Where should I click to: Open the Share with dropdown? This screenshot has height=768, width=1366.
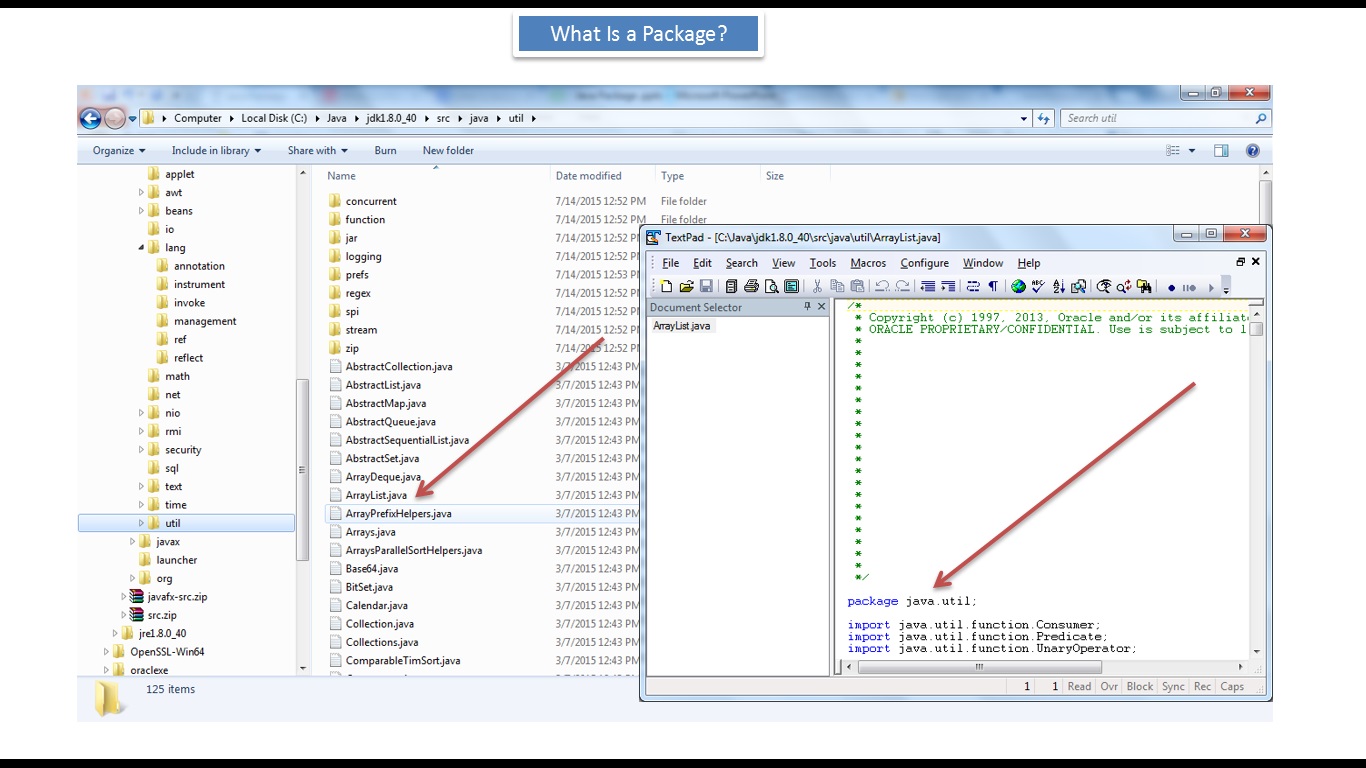(318, 151)
